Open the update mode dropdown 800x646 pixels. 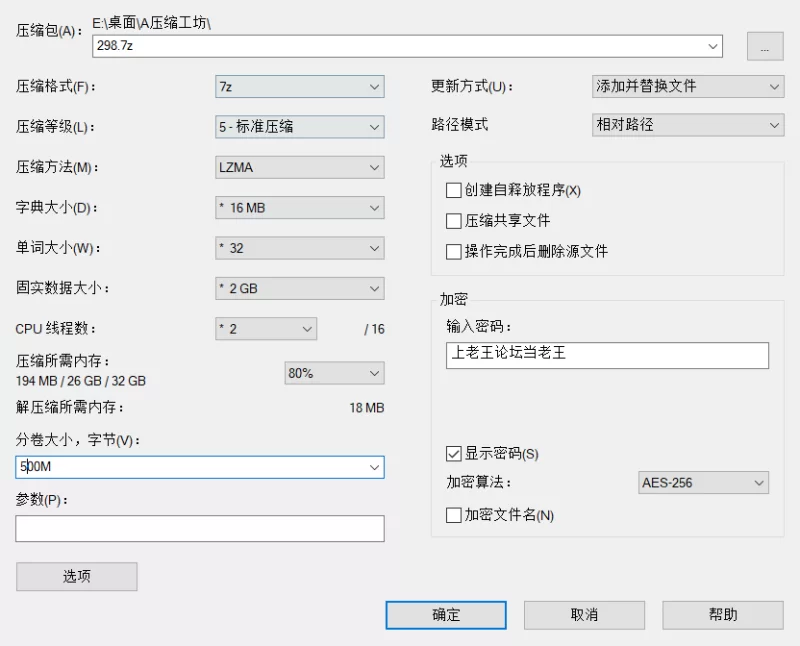tap(688, 86)
